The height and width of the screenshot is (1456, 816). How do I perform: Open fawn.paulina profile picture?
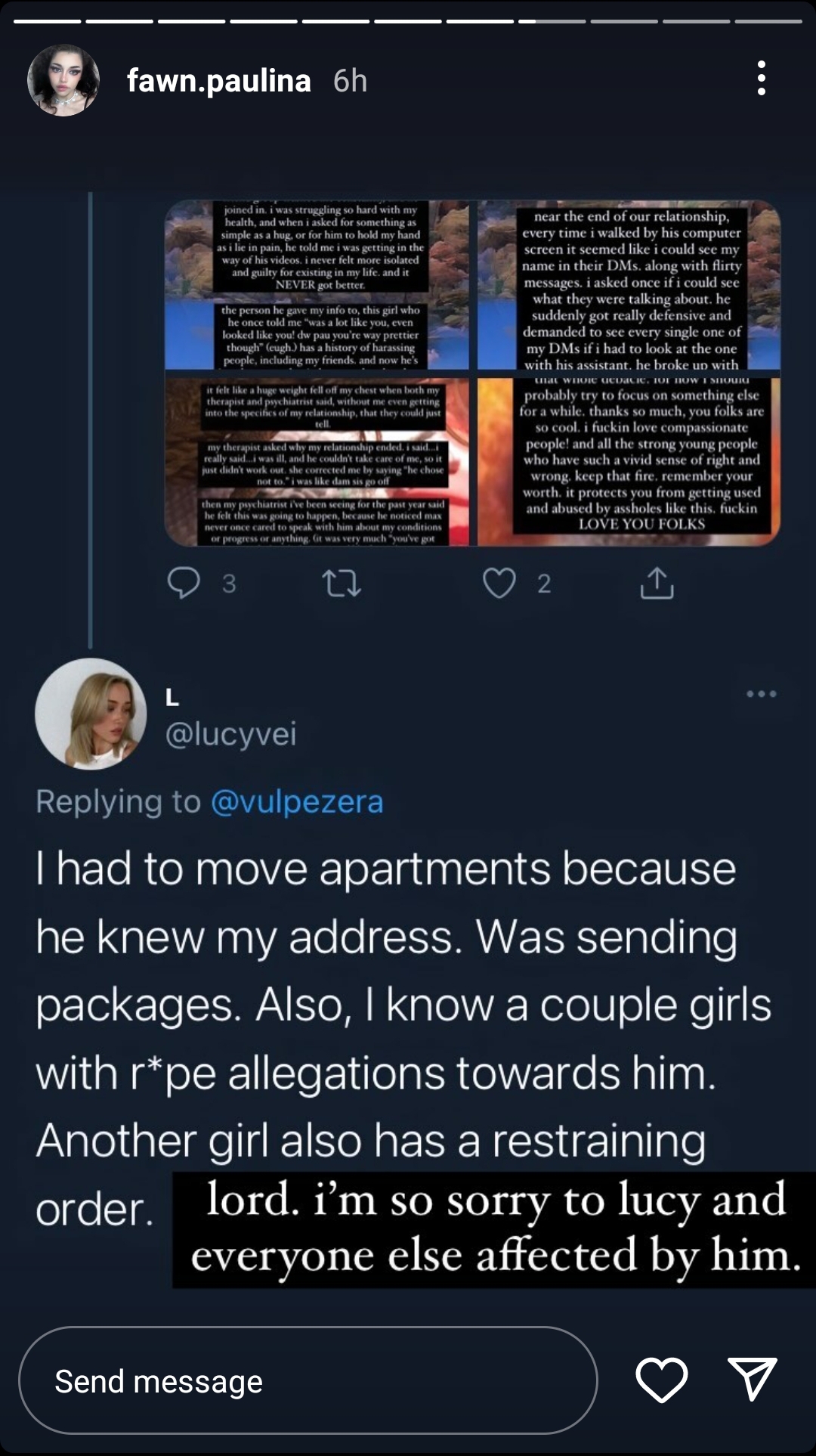63,80
